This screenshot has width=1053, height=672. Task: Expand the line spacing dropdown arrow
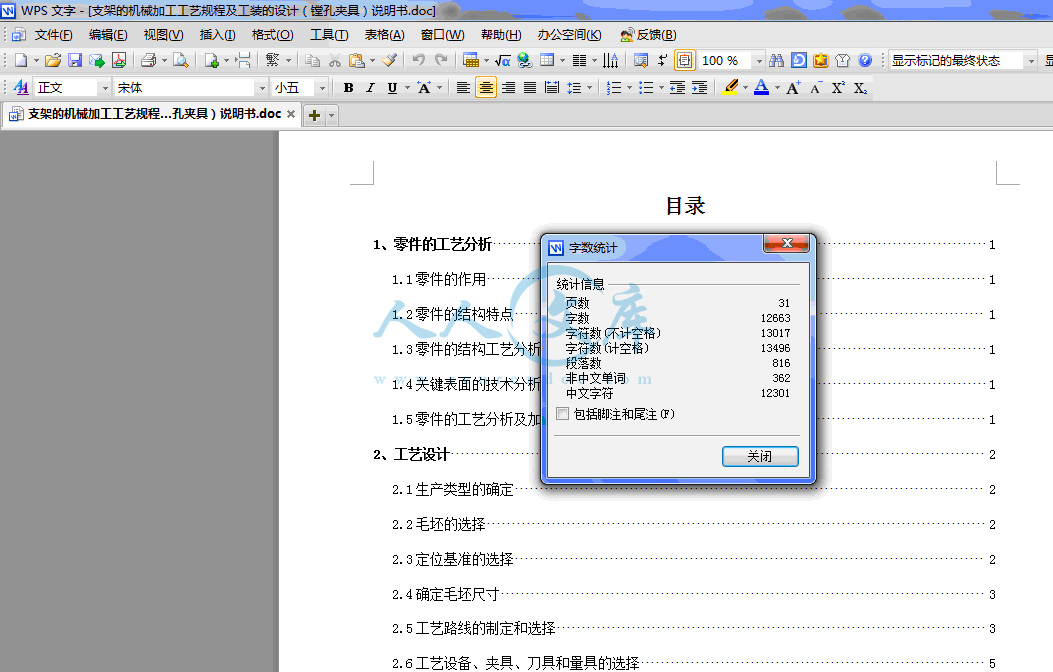pos(590,88)
